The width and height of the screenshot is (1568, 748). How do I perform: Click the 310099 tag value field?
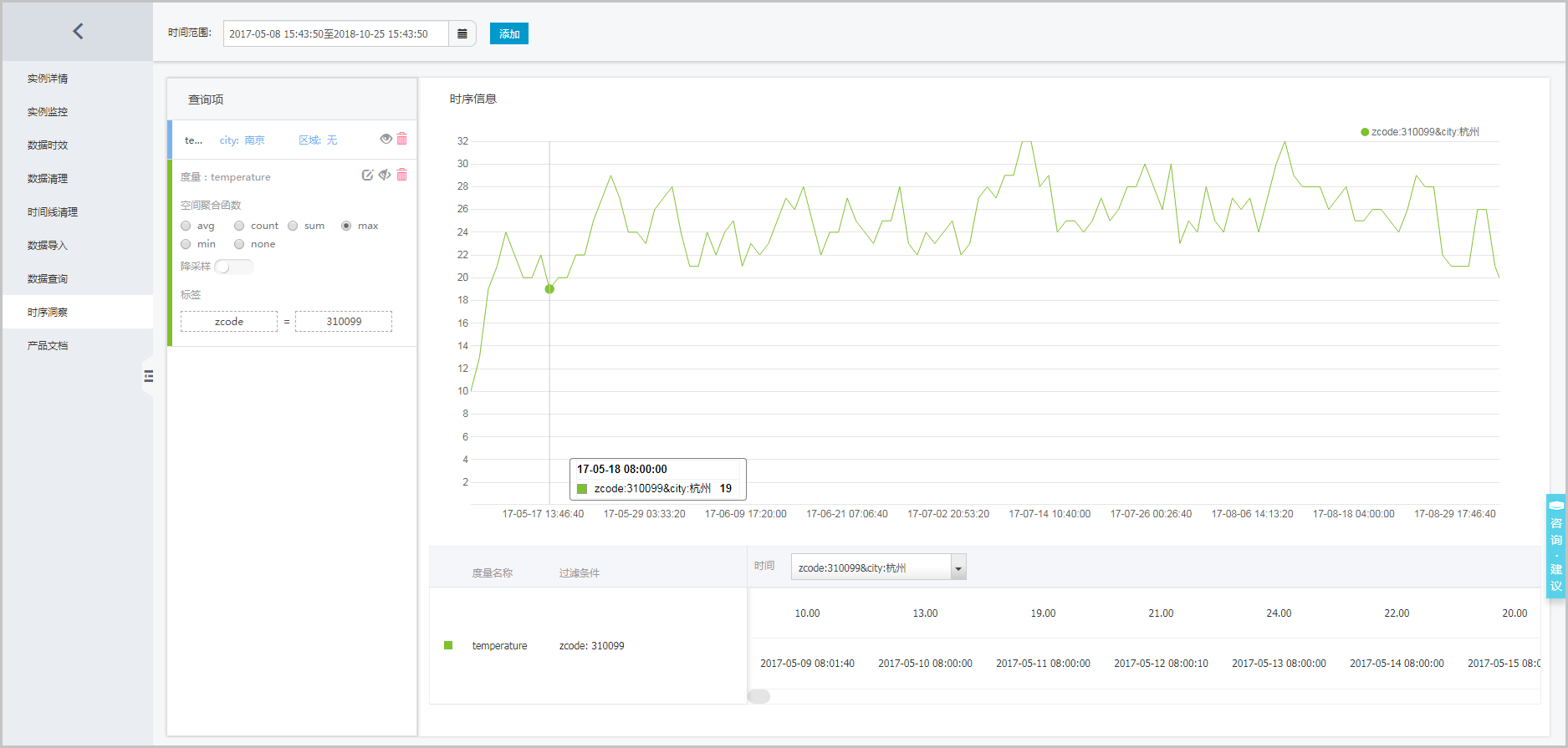click(344, 322)
